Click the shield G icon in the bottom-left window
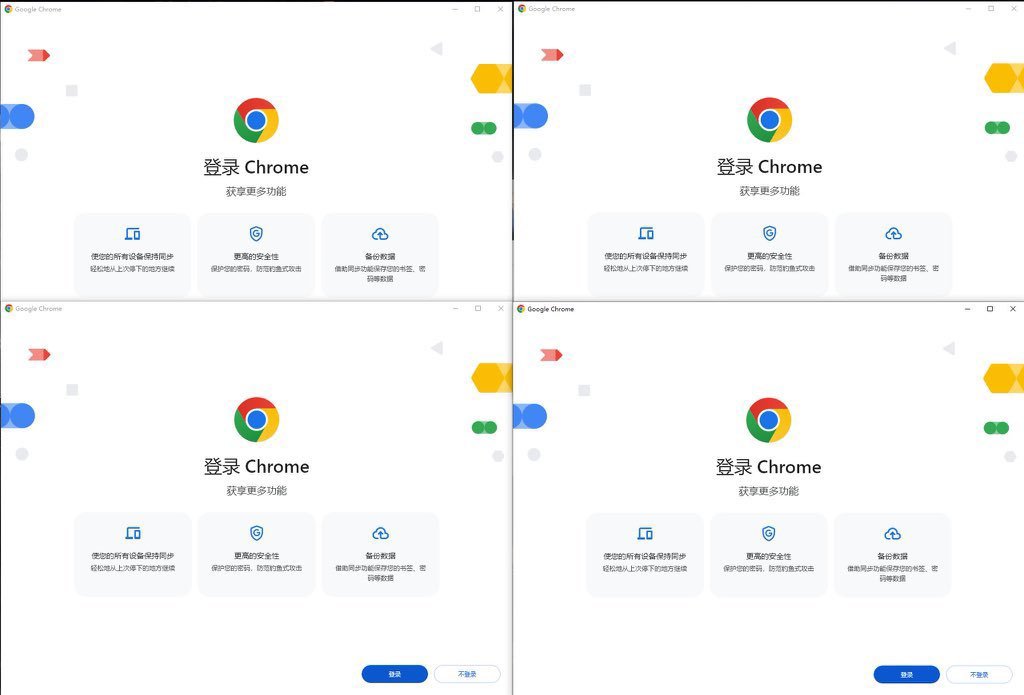The image size is (1024, 695). [257, 533]
